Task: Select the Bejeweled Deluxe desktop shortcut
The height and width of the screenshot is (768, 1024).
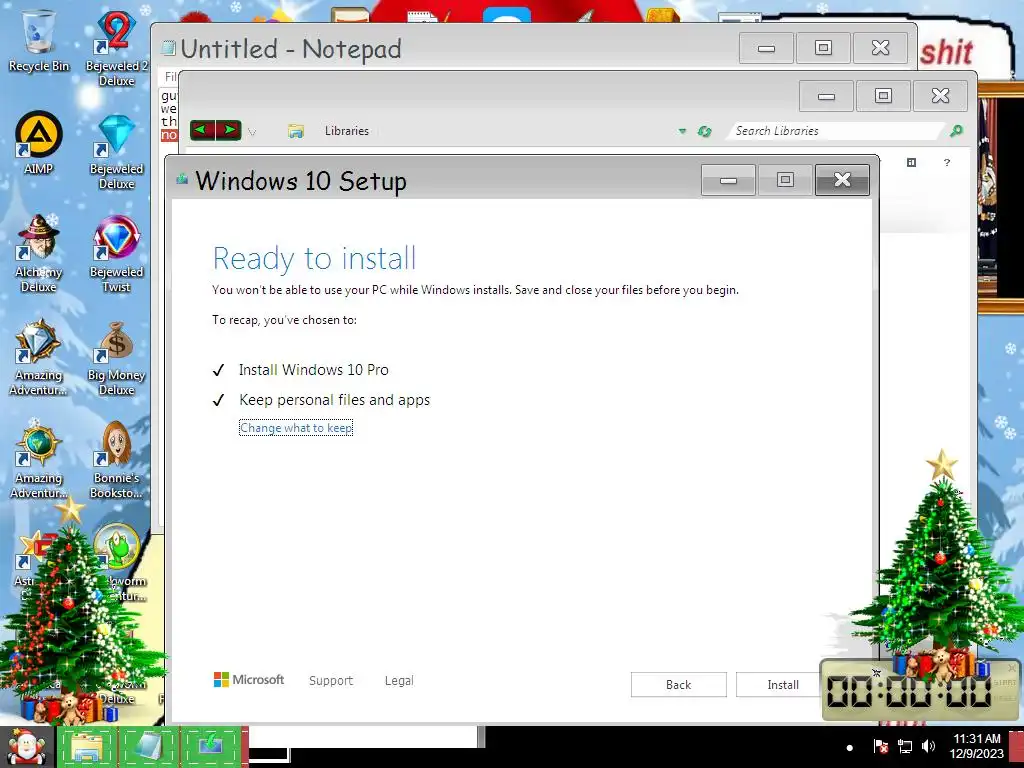Action: [116, 152]
